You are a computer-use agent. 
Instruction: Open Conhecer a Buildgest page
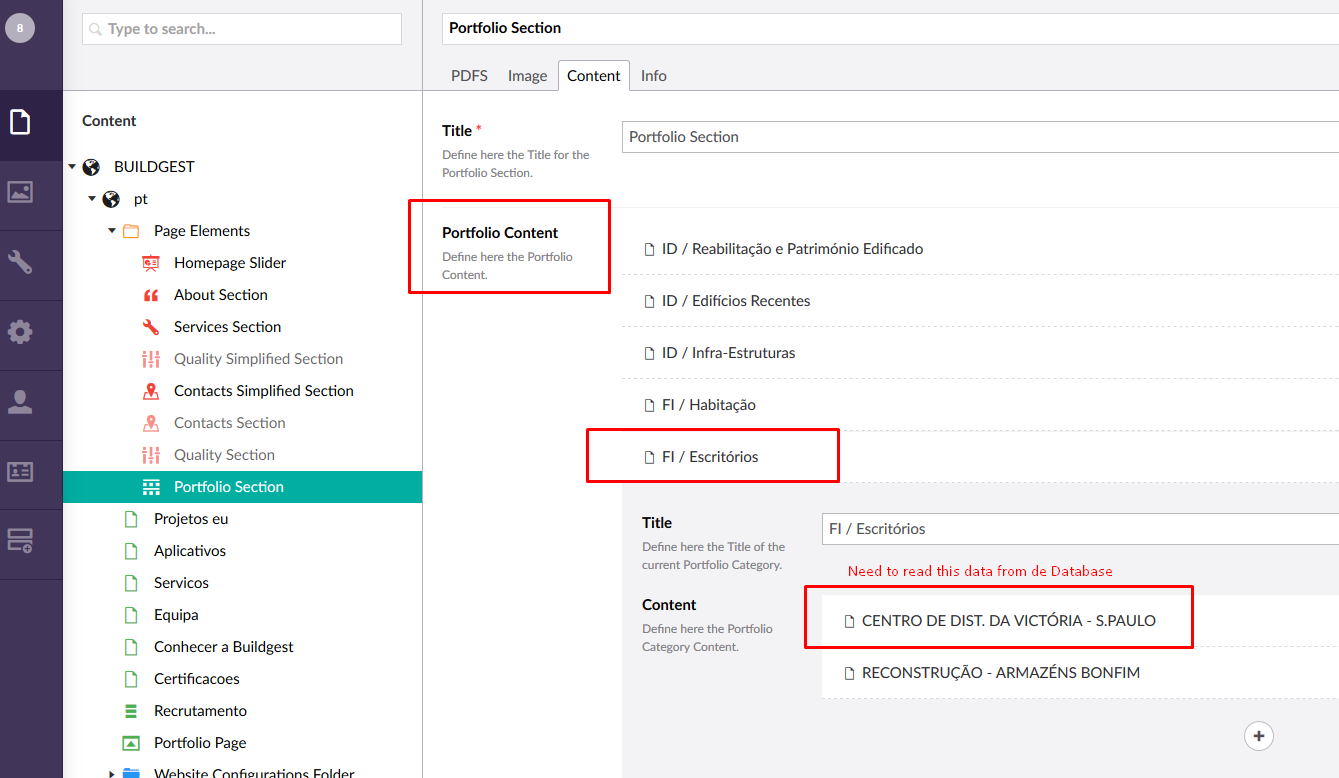coord(224,647)
